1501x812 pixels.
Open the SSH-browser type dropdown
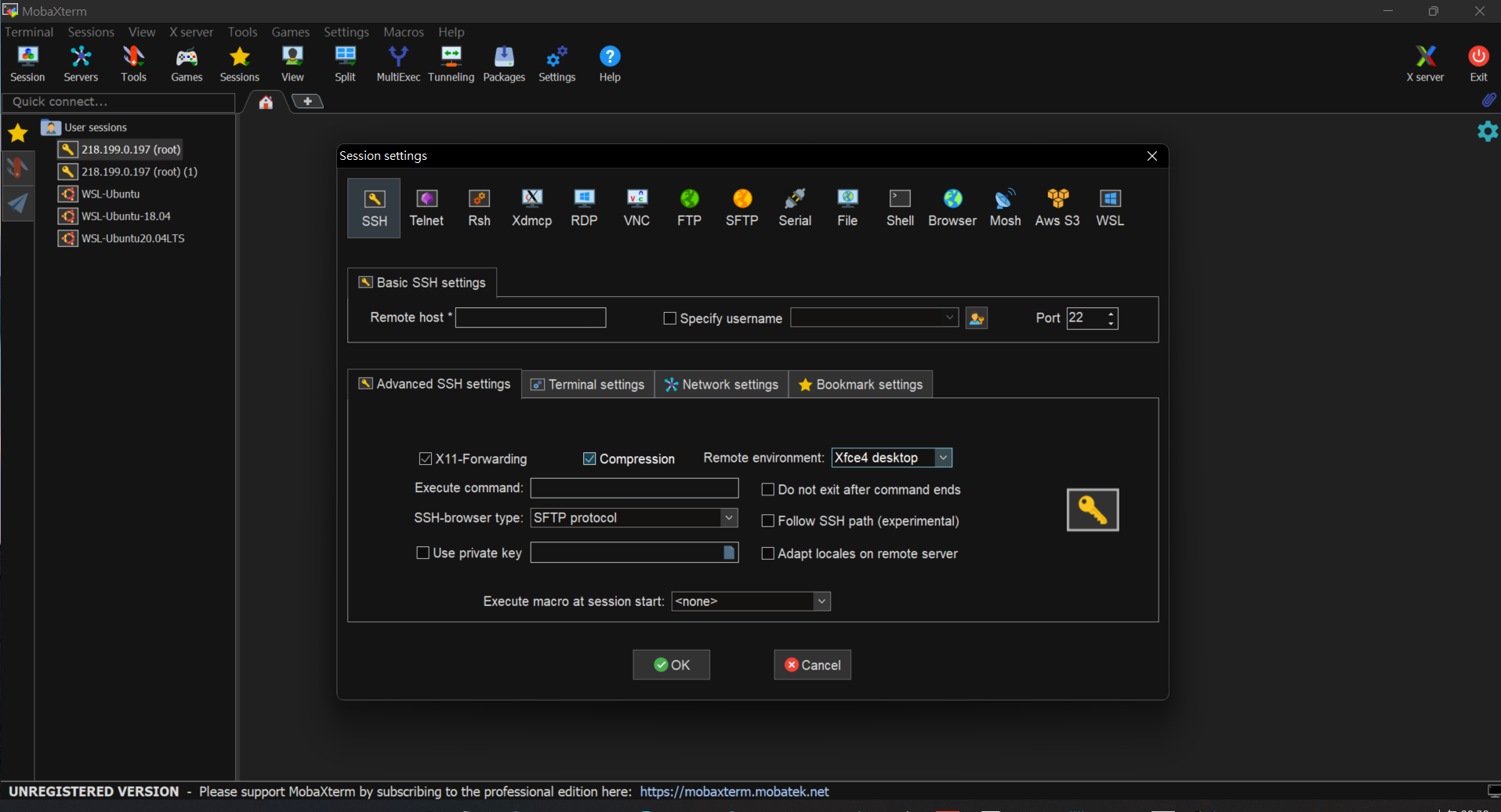pos(729,517)
